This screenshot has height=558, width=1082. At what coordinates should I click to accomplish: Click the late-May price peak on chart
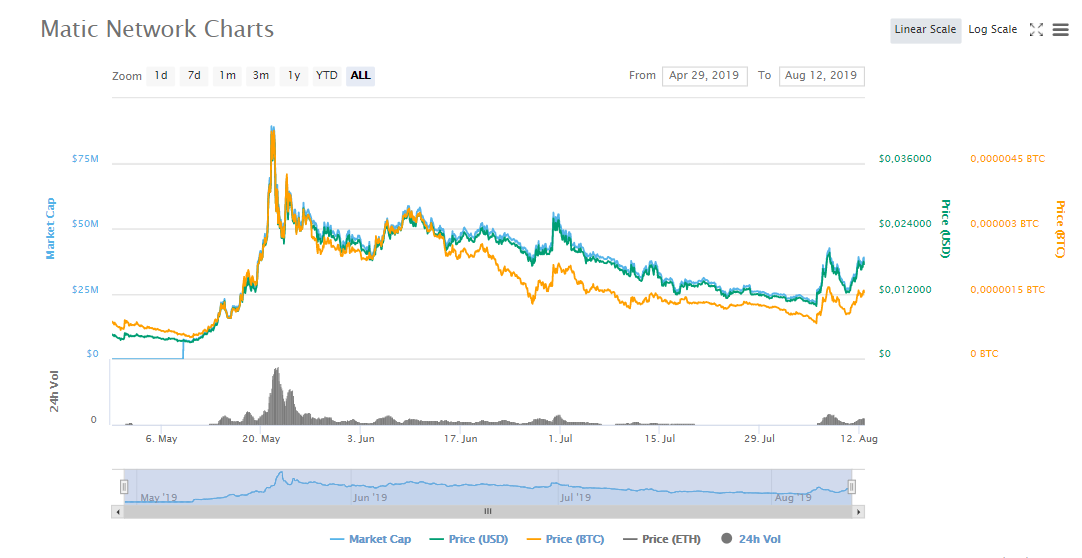(x=273, y=128)
